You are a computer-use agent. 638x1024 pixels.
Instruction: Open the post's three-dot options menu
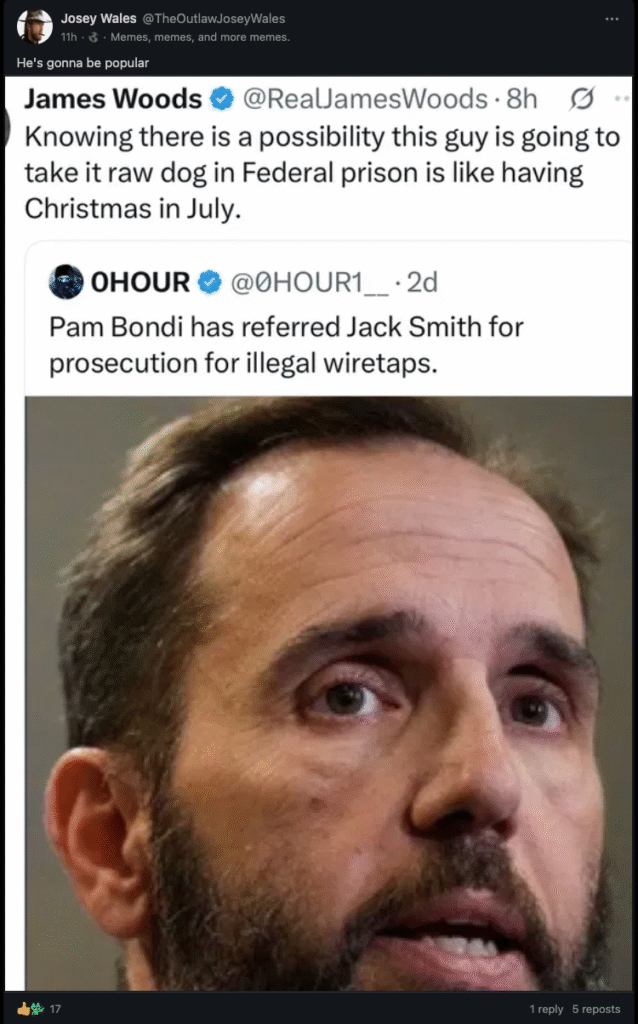click(612, 19)
